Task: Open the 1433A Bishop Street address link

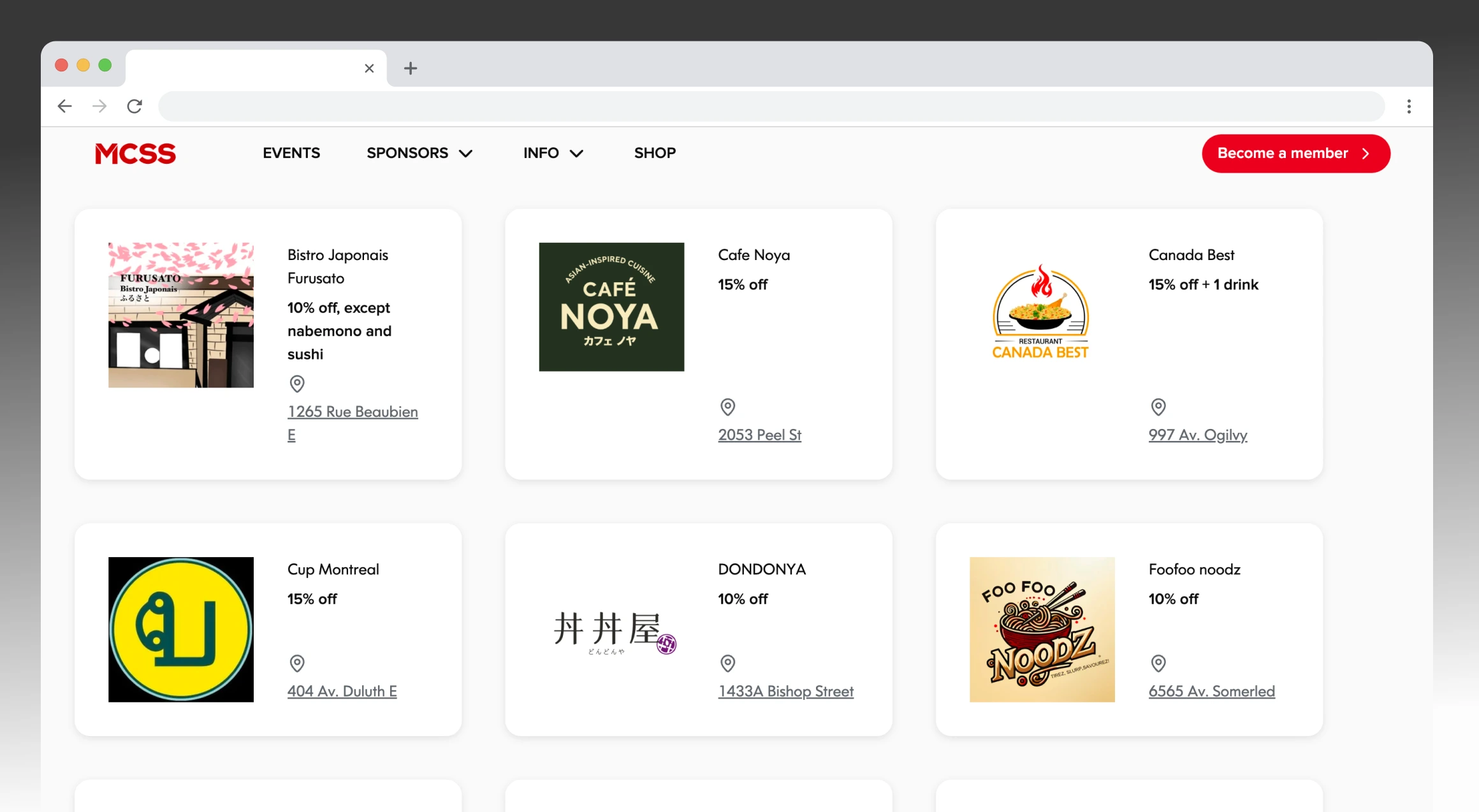Action: click(786, 691)
